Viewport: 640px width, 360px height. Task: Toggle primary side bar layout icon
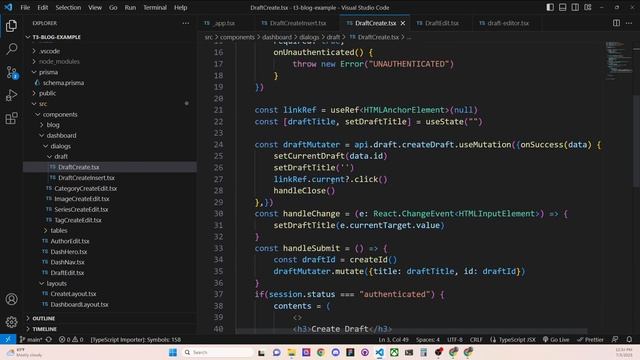pyautogui.click(x=550, y=7)
